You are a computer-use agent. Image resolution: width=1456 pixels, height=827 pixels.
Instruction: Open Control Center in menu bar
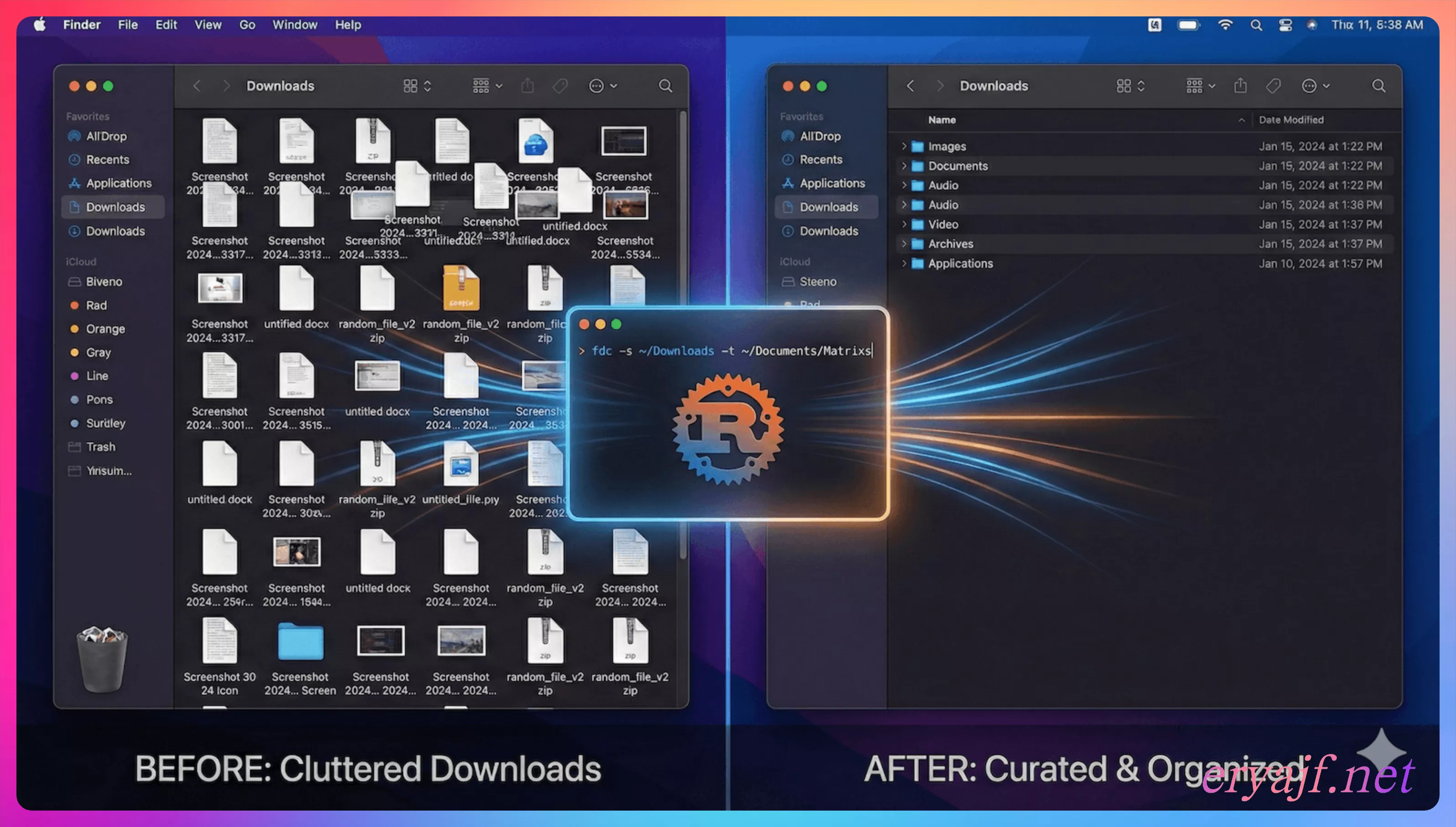pos(1285,25)
